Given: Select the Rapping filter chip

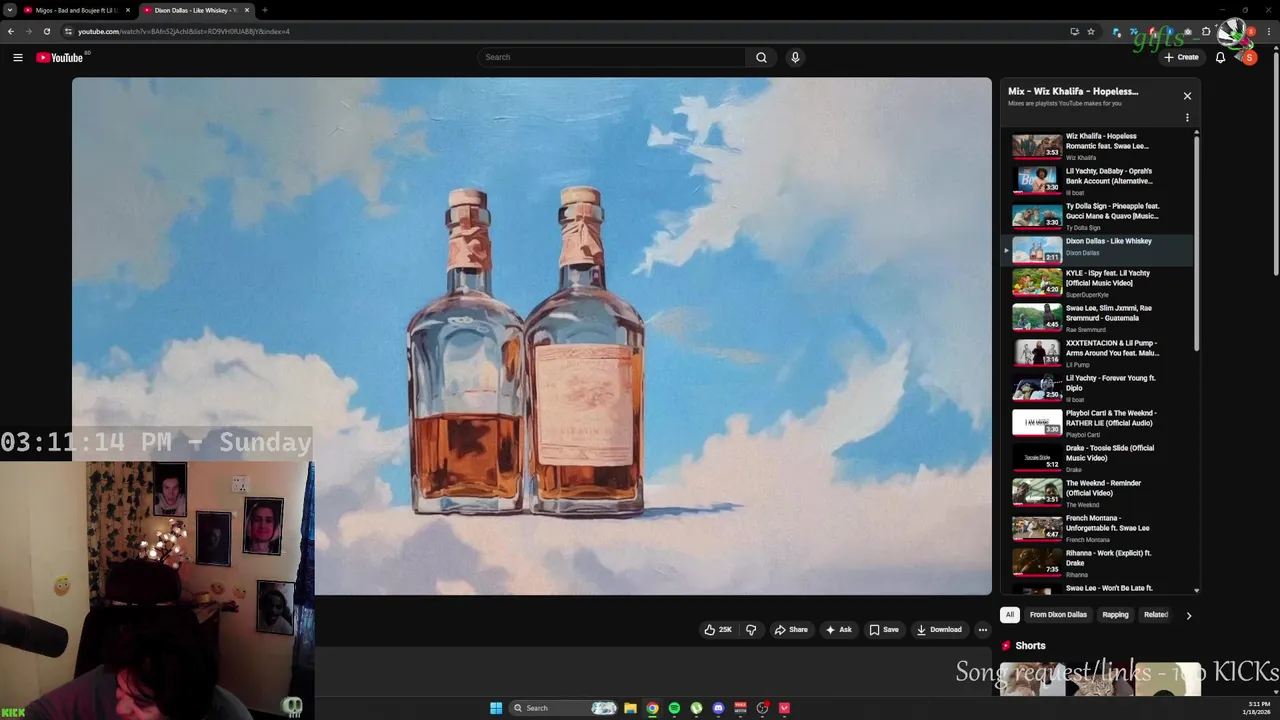Looking at the screenshot, I should click(x=1115, y=615).
